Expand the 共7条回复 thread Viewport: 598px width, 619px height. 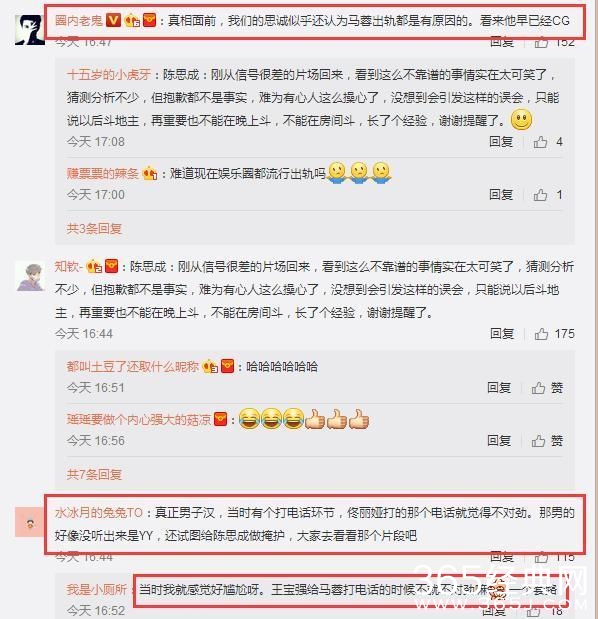(x=94, y=474)
